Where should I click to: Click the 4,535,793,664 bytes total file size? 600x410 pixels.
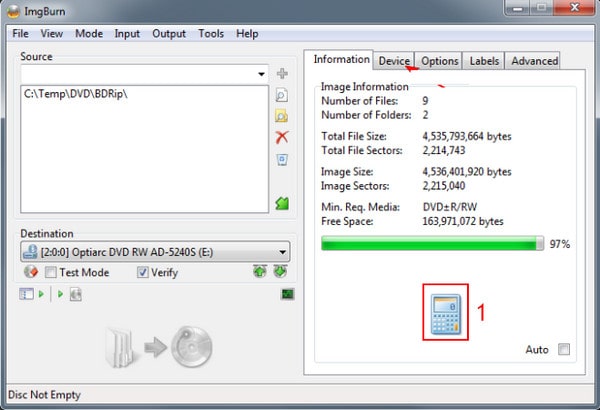[x=467, y=136]
